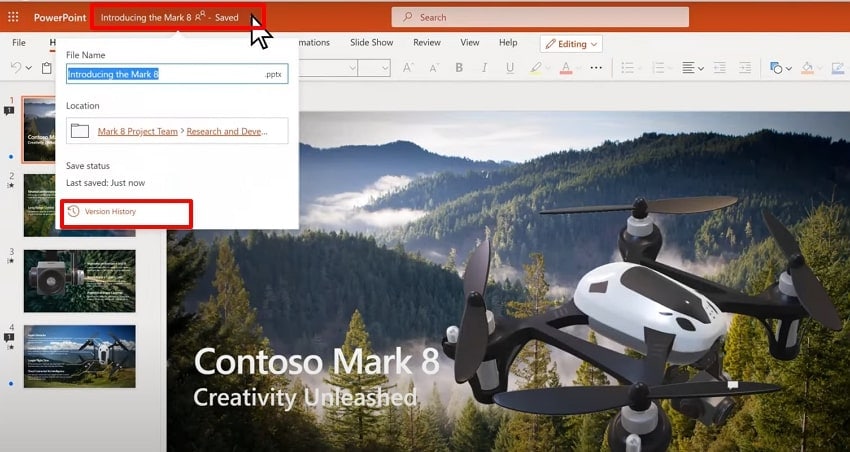This screenshot has width=850, height=452.
Task: Open the font size dropdown
Action: [x=385, y=68]
